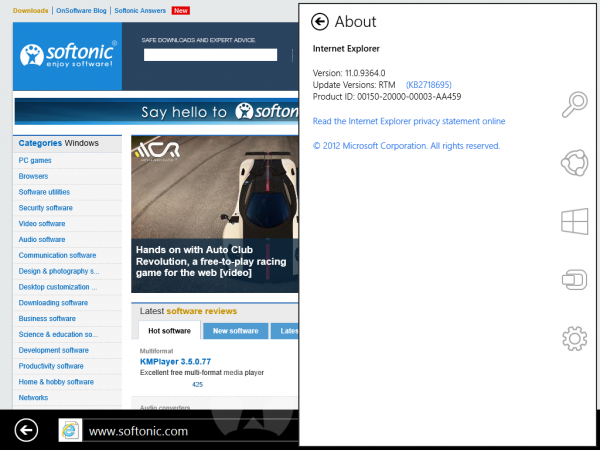Open the Communication software category
The image size is (600, 450).
point(57,255)
